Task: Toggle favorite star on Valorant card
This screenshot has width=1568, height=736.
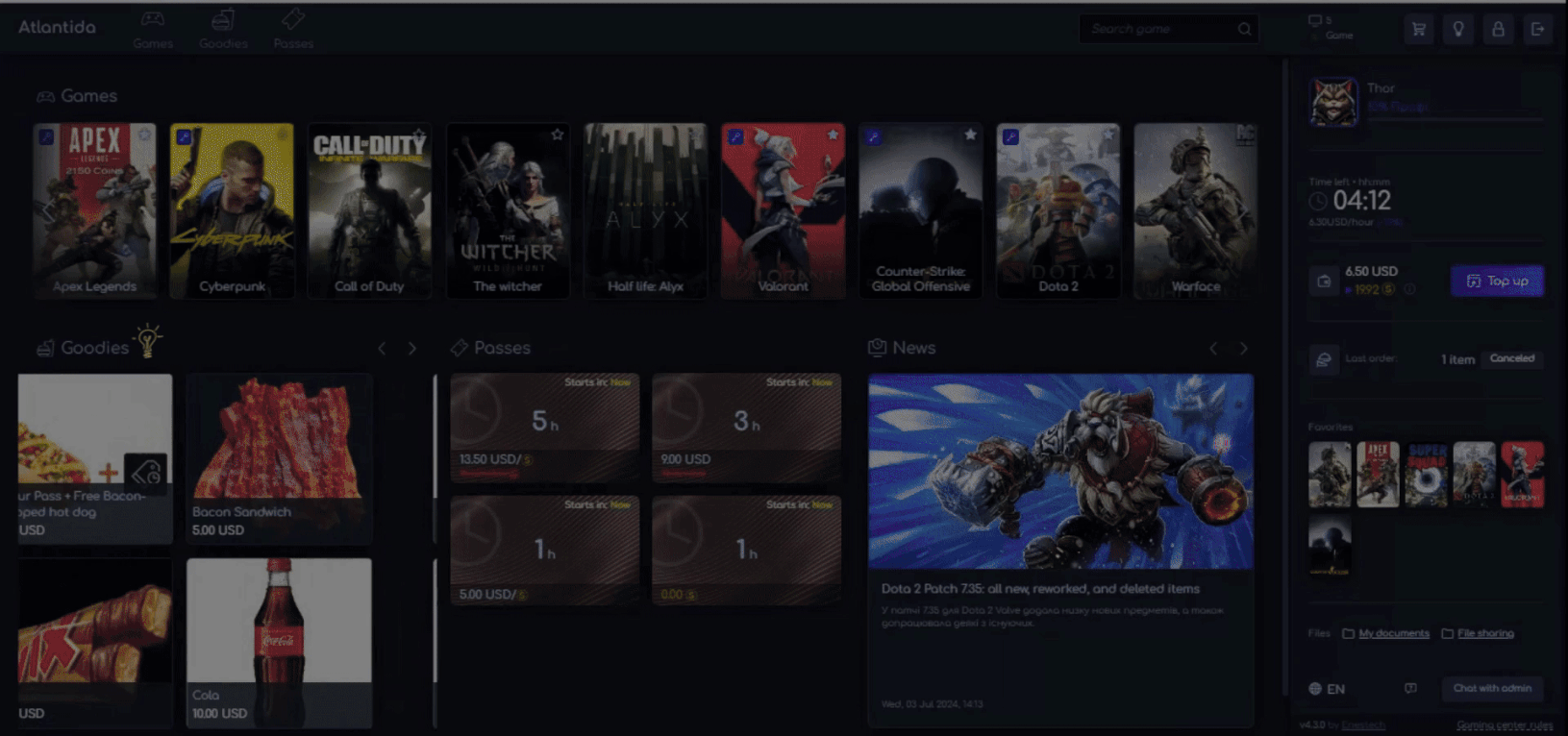Action: pos(833,135)
